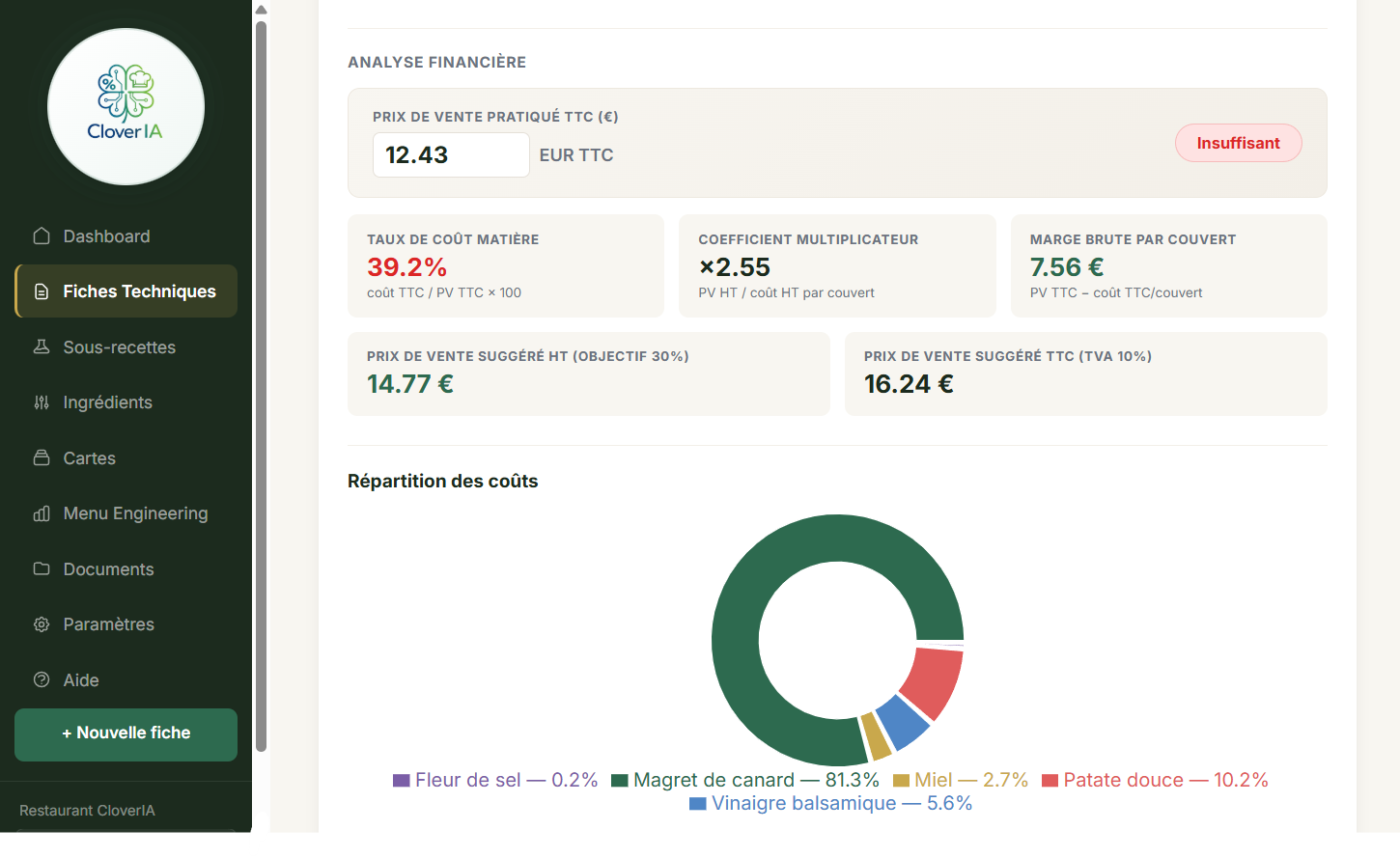The height and width of the screenshot is (858, 1400).
Task: Open Sous-recettes flask icon
Action: point(42,346)
